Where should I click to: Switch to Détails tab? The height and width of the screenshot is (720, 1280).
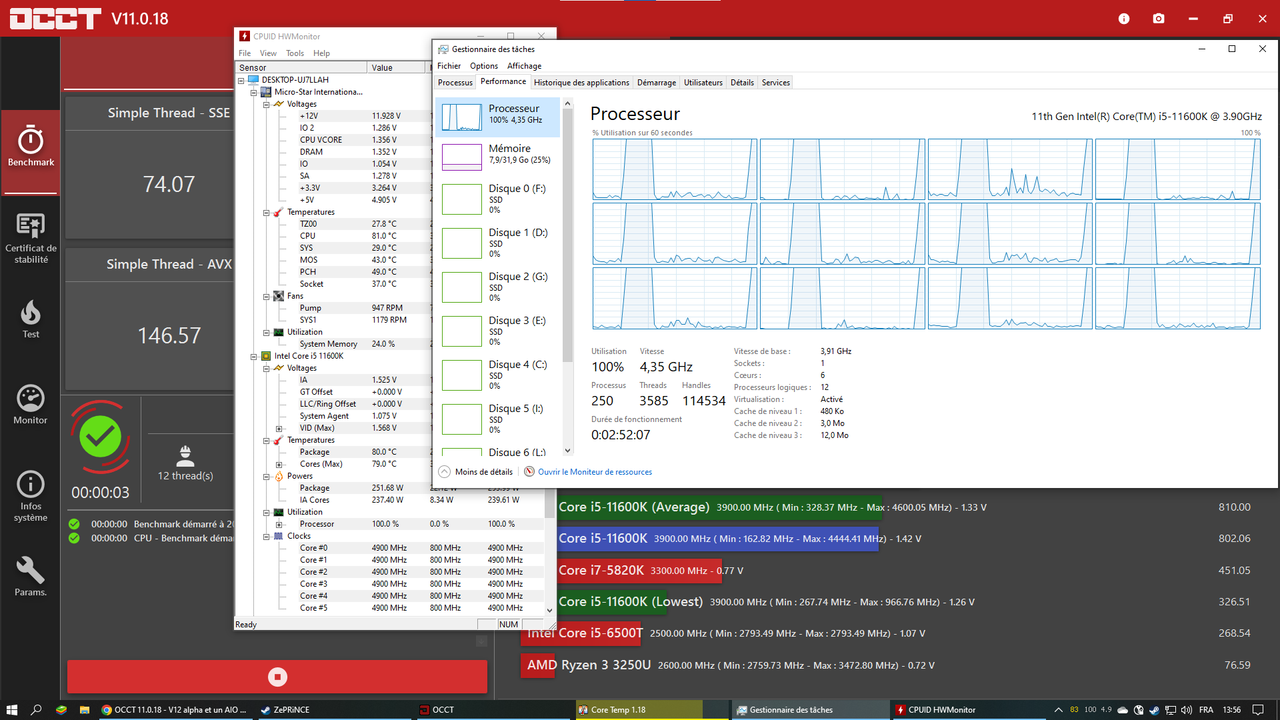click(x=742, y=82)
